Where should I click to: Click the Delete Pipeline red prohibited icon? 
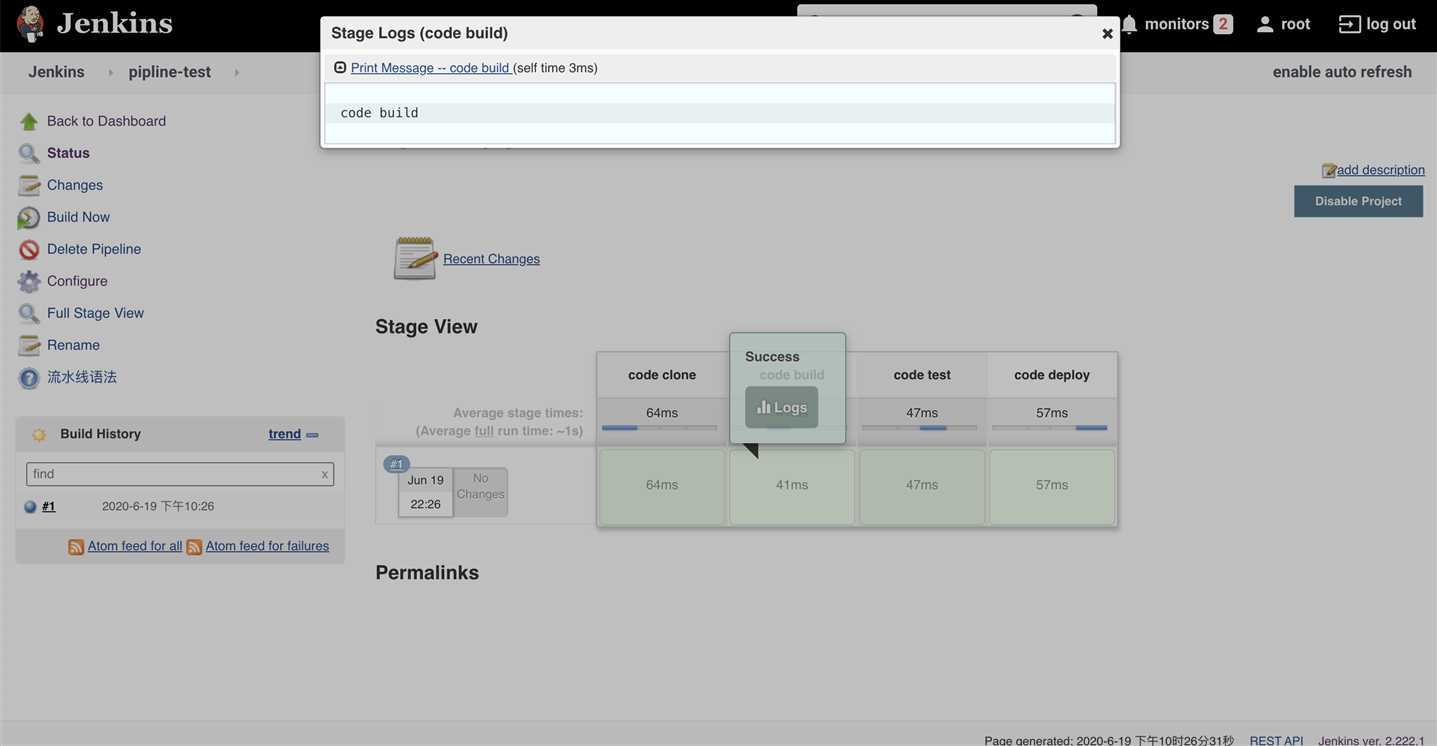click(29, 250)
